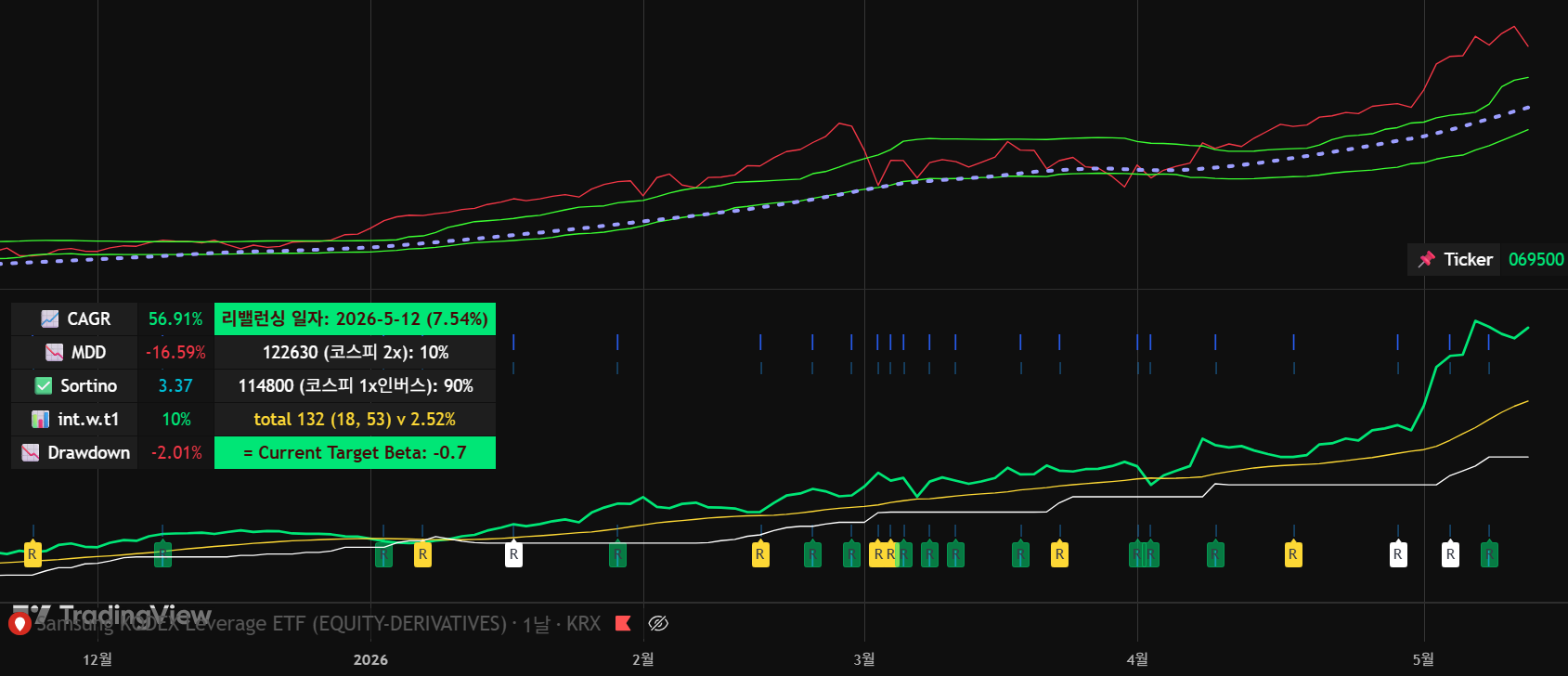This screenshot has height=676, width=1568.
Task: Click the yellow total 132 statistics cell
Action: click(355, 420)
